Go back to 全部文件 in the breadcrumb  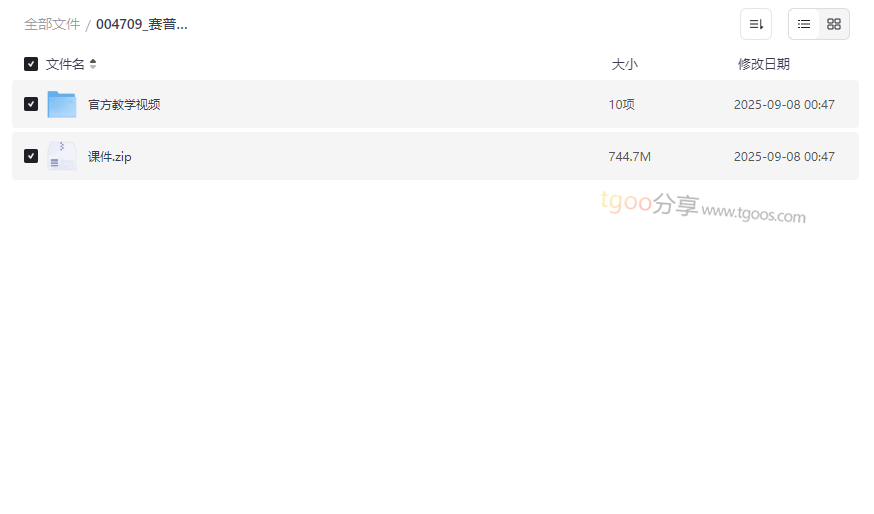click(52, 24)
